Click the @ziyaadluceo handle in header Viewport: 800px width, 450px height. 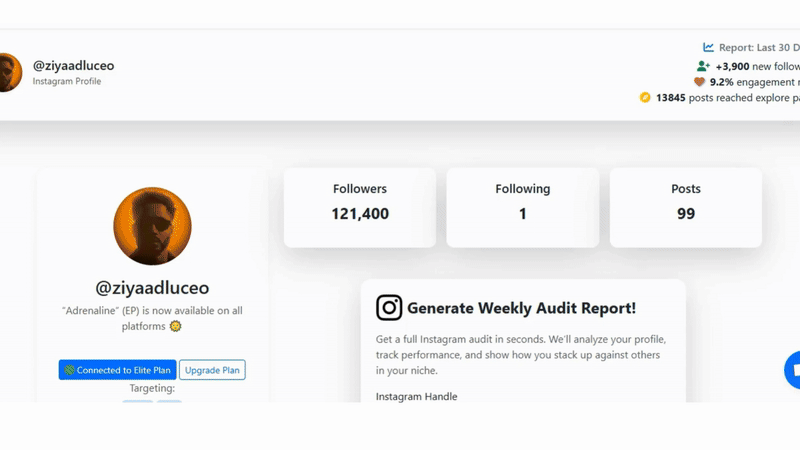73,66
